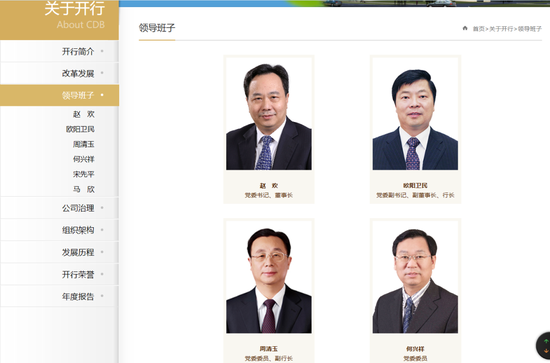Select the highlighted 领导班子 sidebar item
This screenshot has height=363, width=550.
[59, 95]
